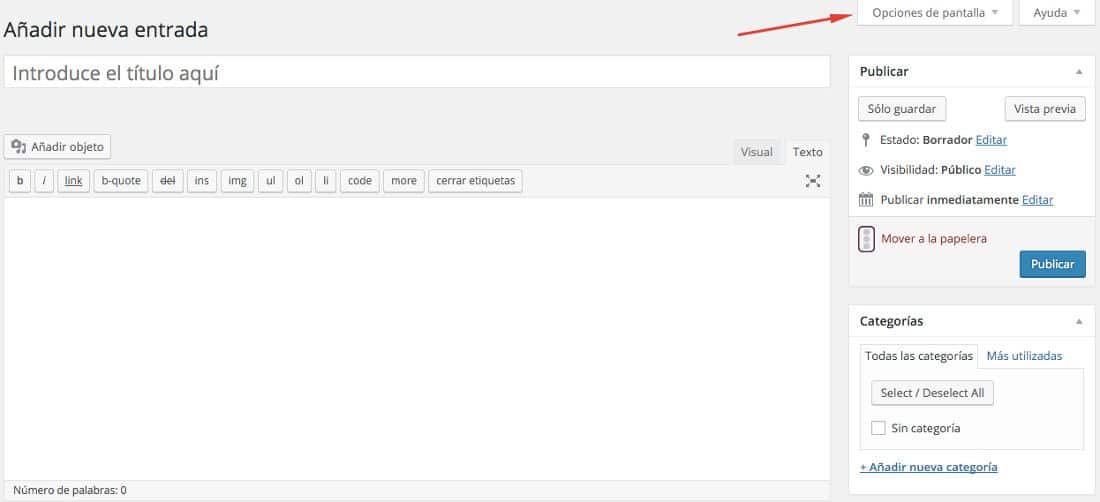Viewport: 1100px width, 502px height.
Task: Insert image tag with img button
Action: pos(237,181)
